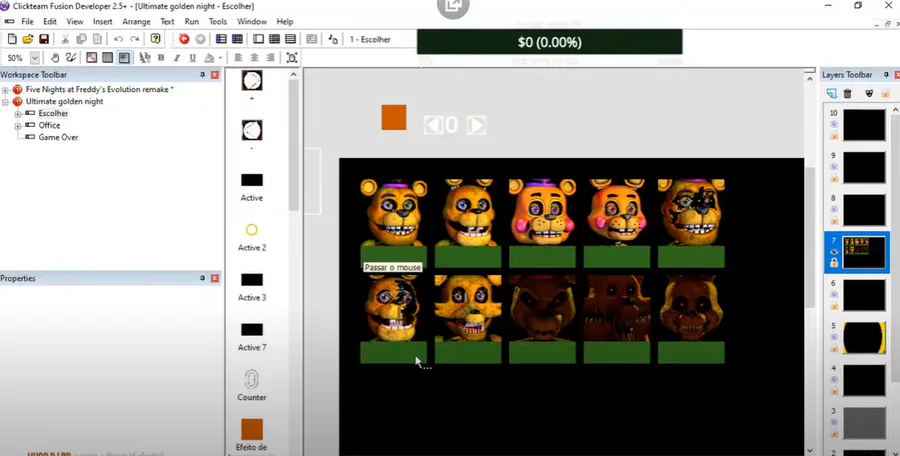Screen dimensions: 900x456
Task: Create a new application with New icon
Action: (12, 39)
